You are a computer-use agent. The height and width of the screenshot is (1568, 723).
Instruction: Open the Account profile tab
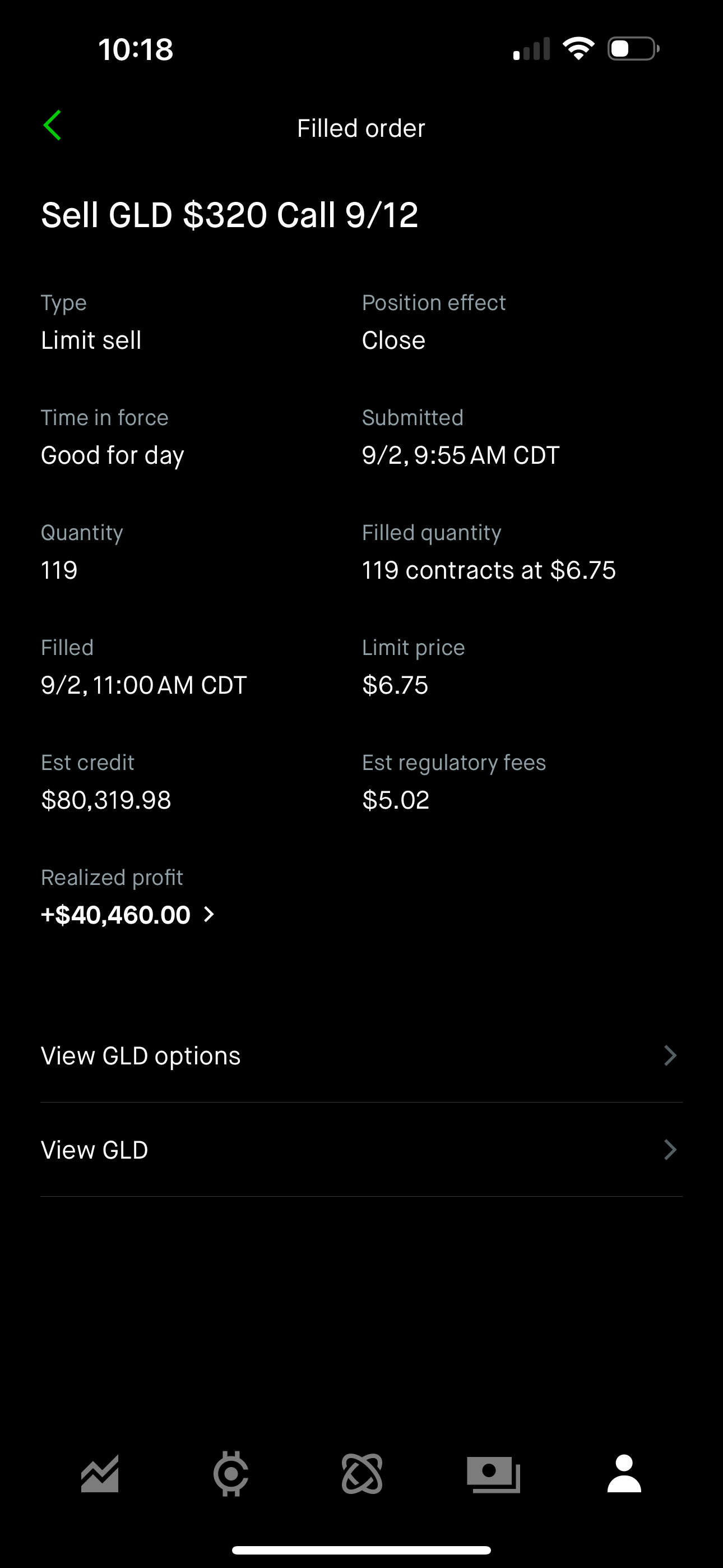(x=624, y=1474)
